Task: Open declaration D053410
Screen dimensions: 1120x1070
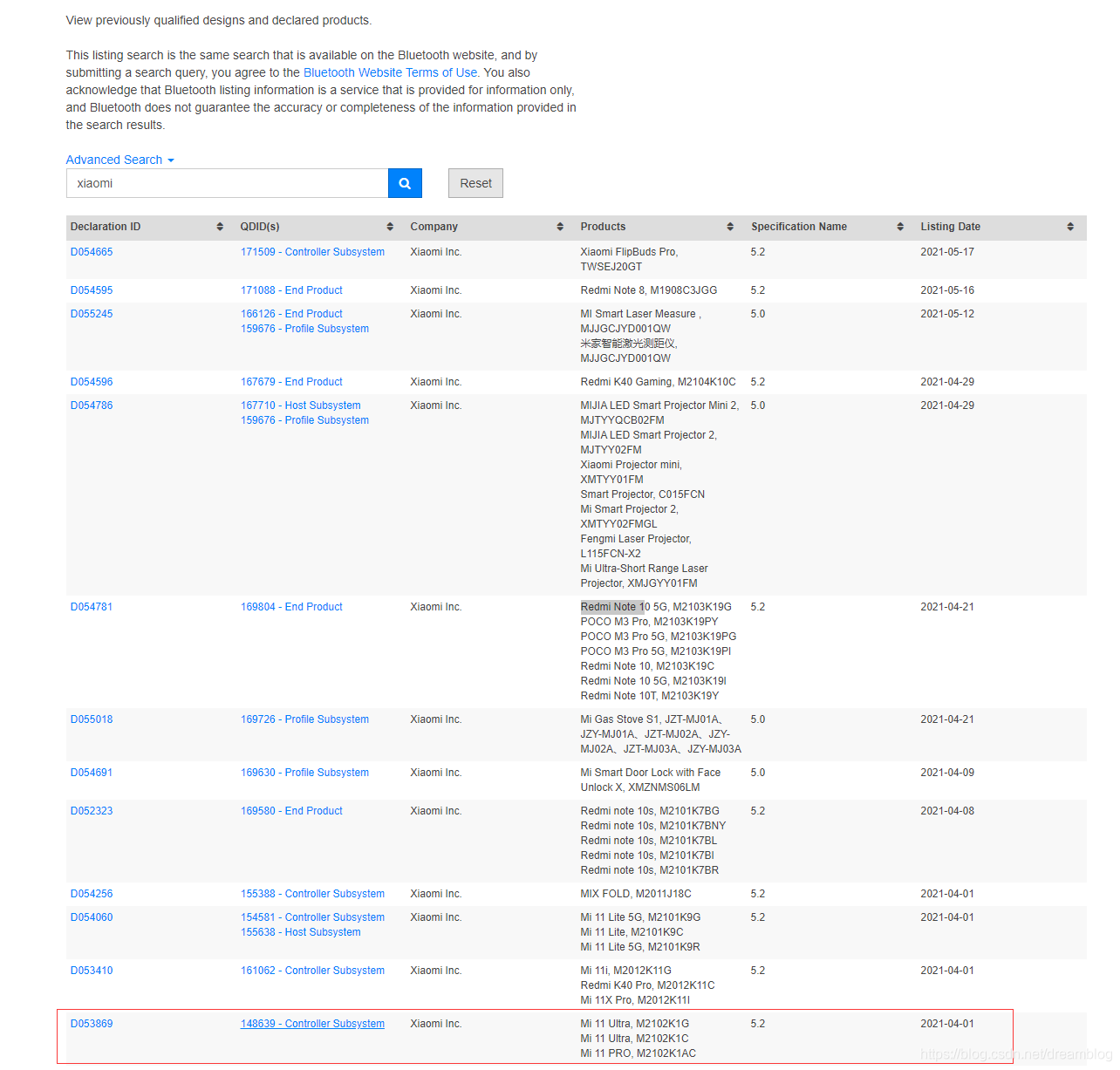Action: click(x=92, y=971)
